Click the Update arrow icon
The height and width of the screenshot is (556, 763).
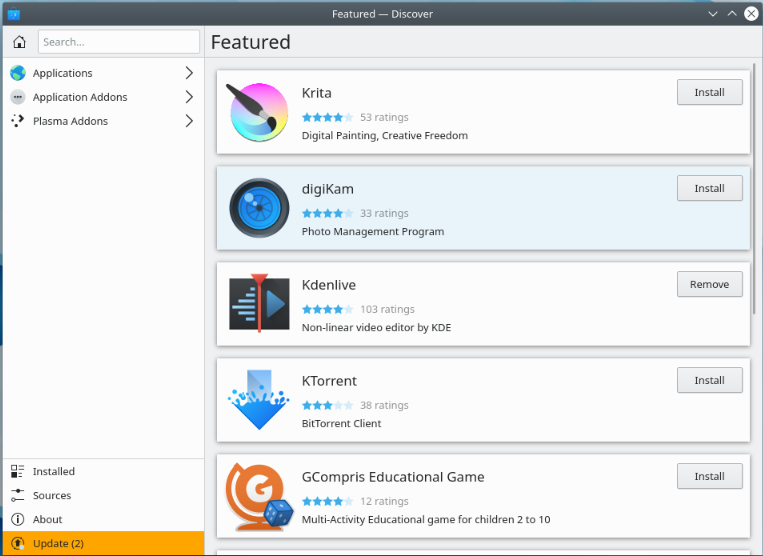click(x=18, y=543)
